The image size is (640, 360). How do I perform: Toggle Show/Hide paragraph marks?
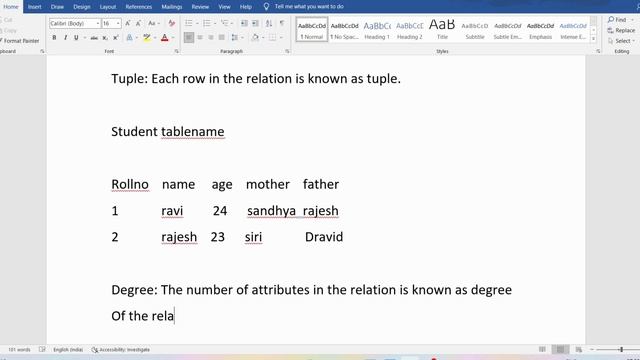tap(282, 24)
